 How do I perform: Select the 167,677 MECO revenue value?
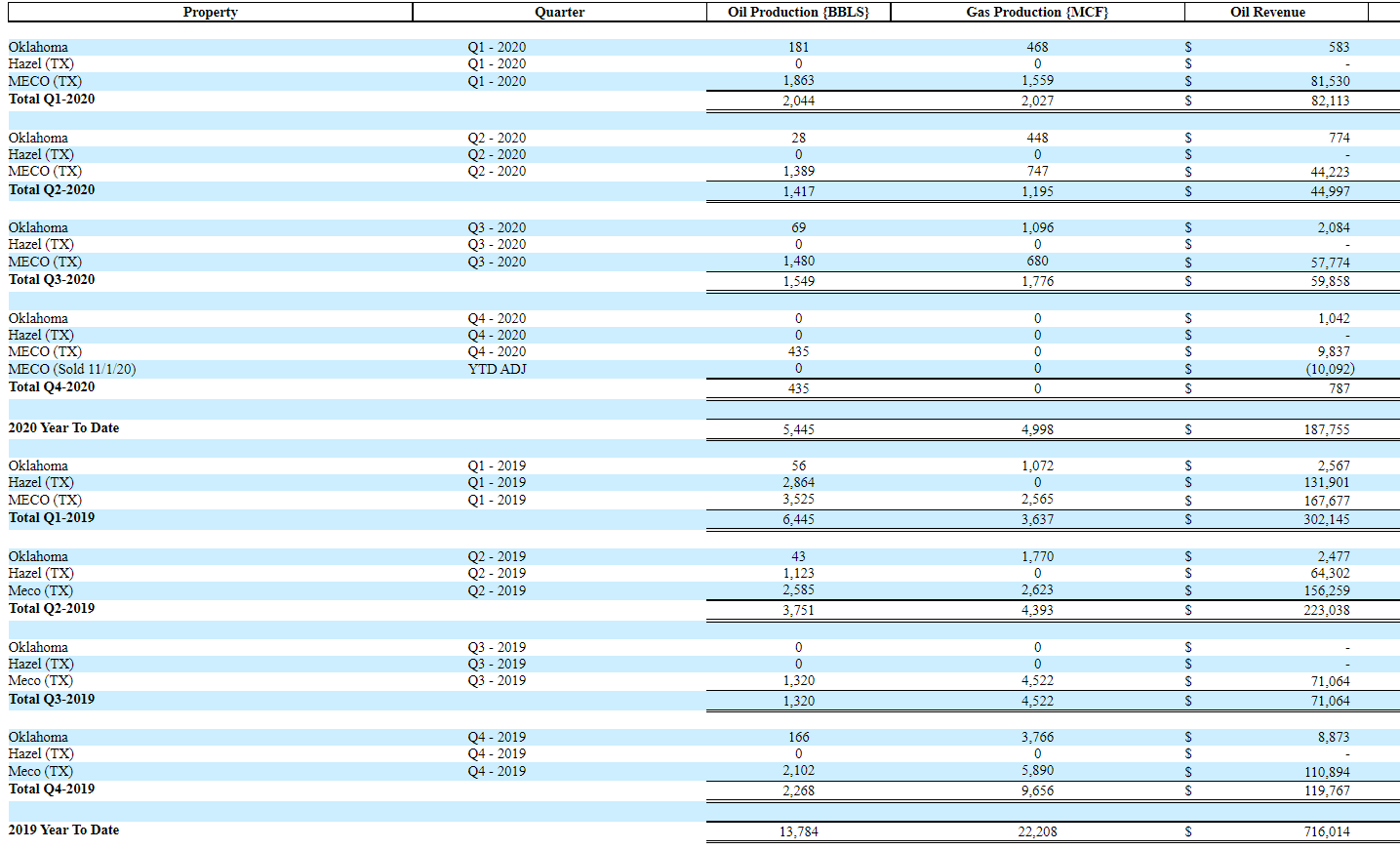pyautogui.click(x=1327, y=501)
